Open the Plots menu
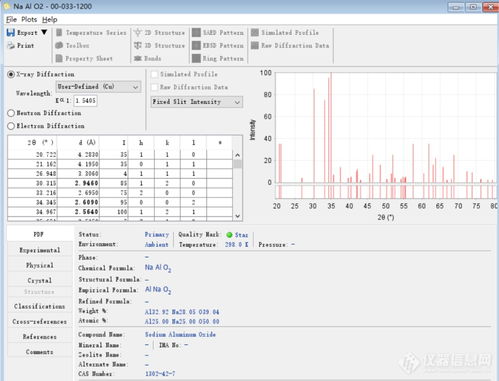This screenshot has width=499, height=381. [29, 19]
